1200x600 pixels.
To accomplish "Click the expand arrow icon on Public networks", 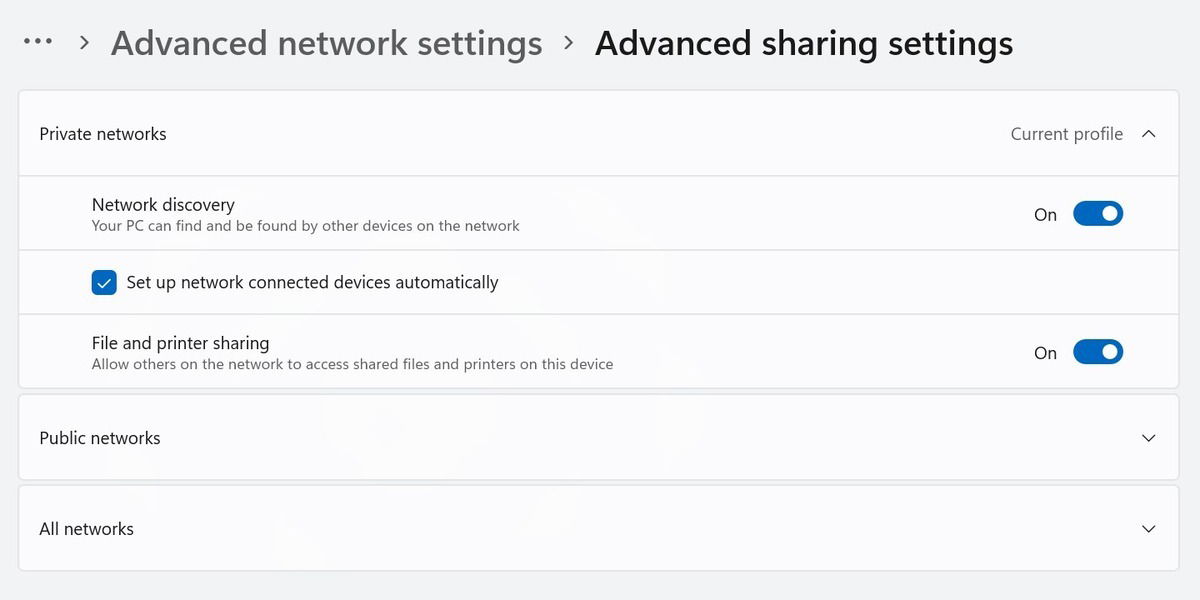I will point(1148,438).
